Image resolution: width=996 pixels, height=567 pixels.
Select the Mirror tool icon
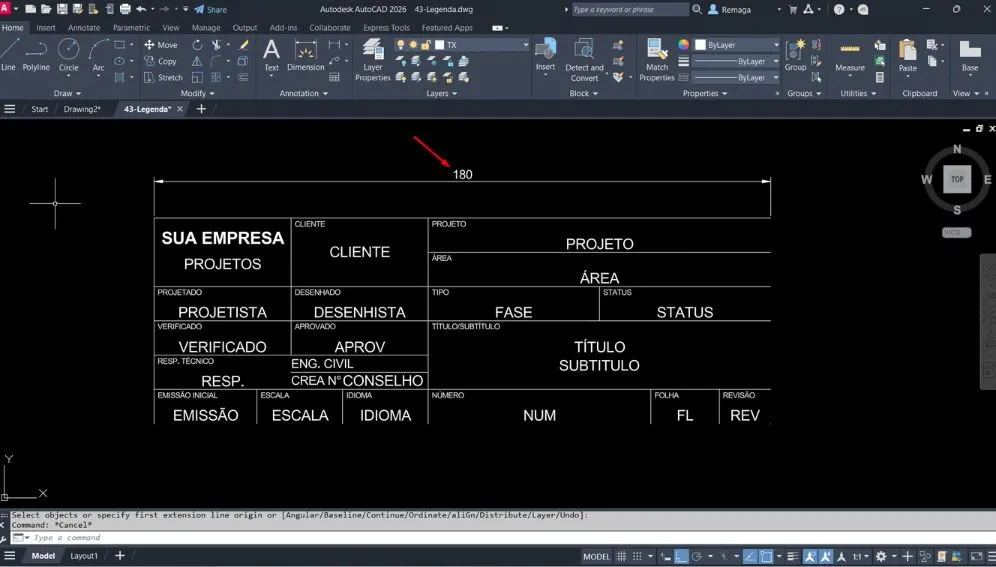[x=198, y=61]
